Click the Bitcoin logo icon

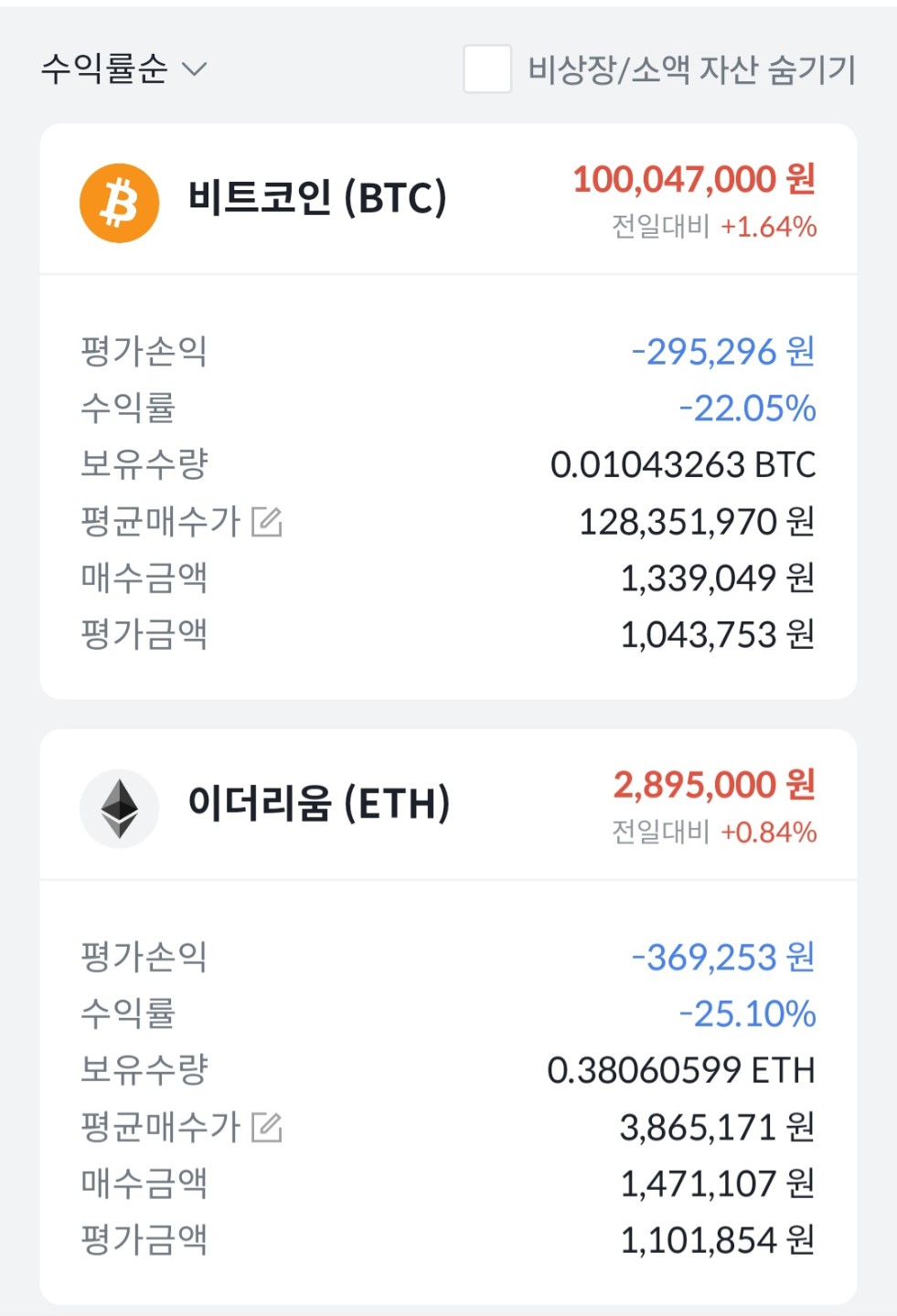click(119, 202)
